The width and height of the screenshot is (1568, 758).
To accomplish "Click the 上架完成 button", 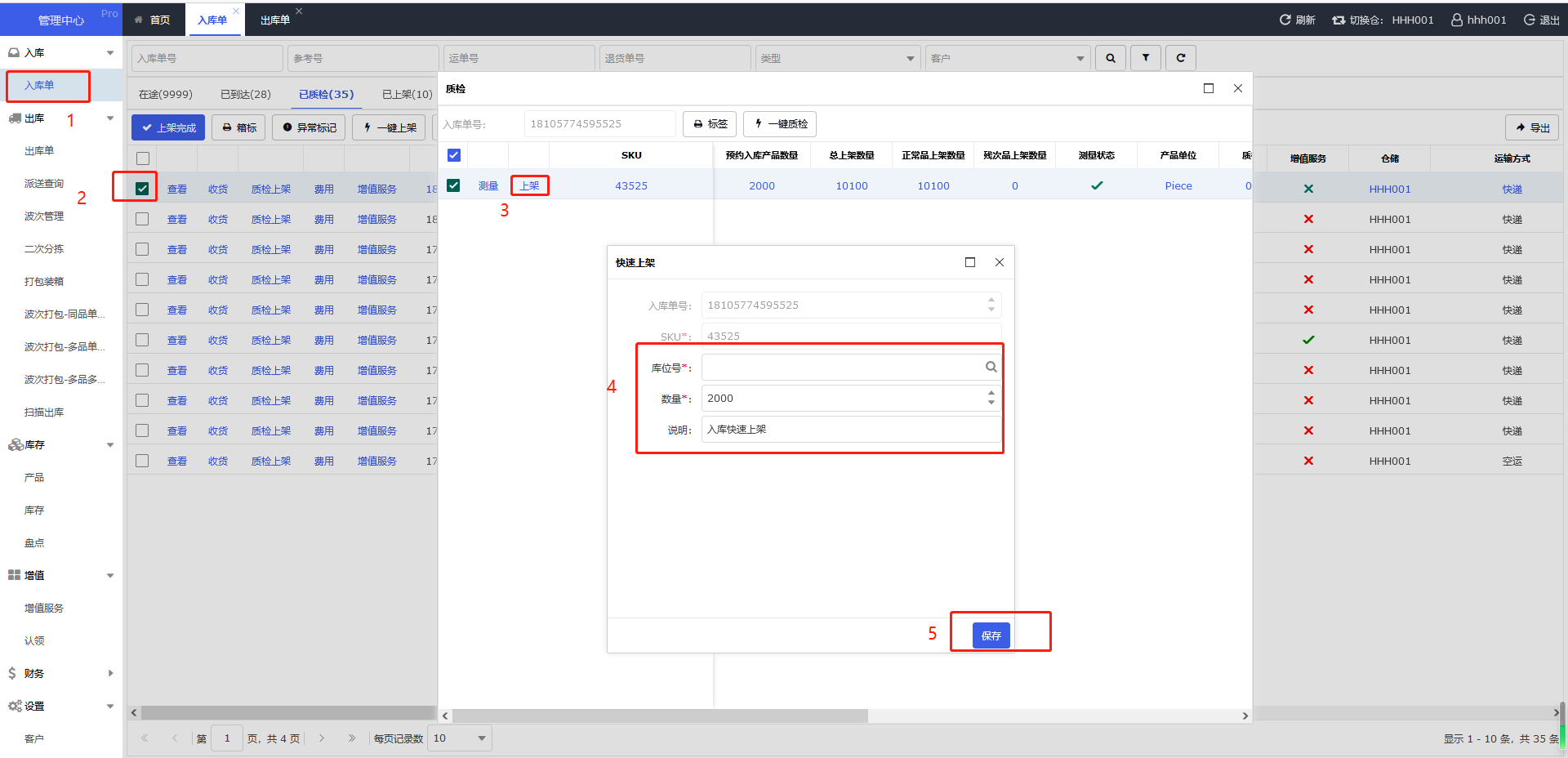I will [x=168, y=127].
